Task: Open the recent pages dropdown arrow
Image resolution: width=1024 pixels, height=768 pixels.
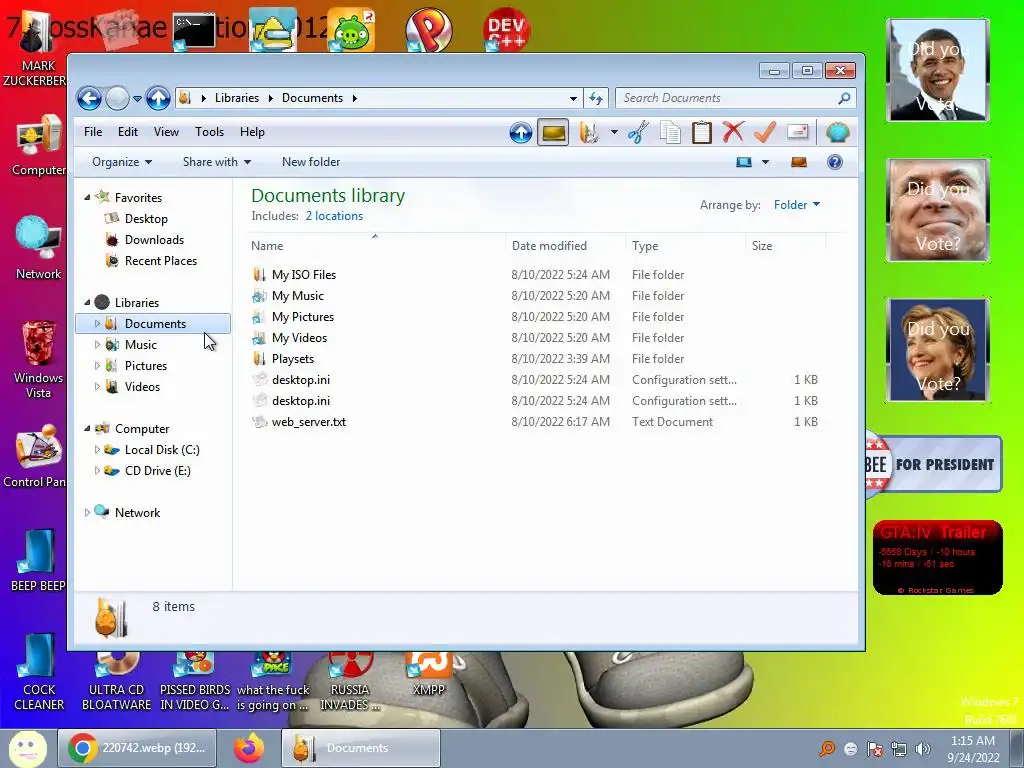Action: tap(137, 99)
